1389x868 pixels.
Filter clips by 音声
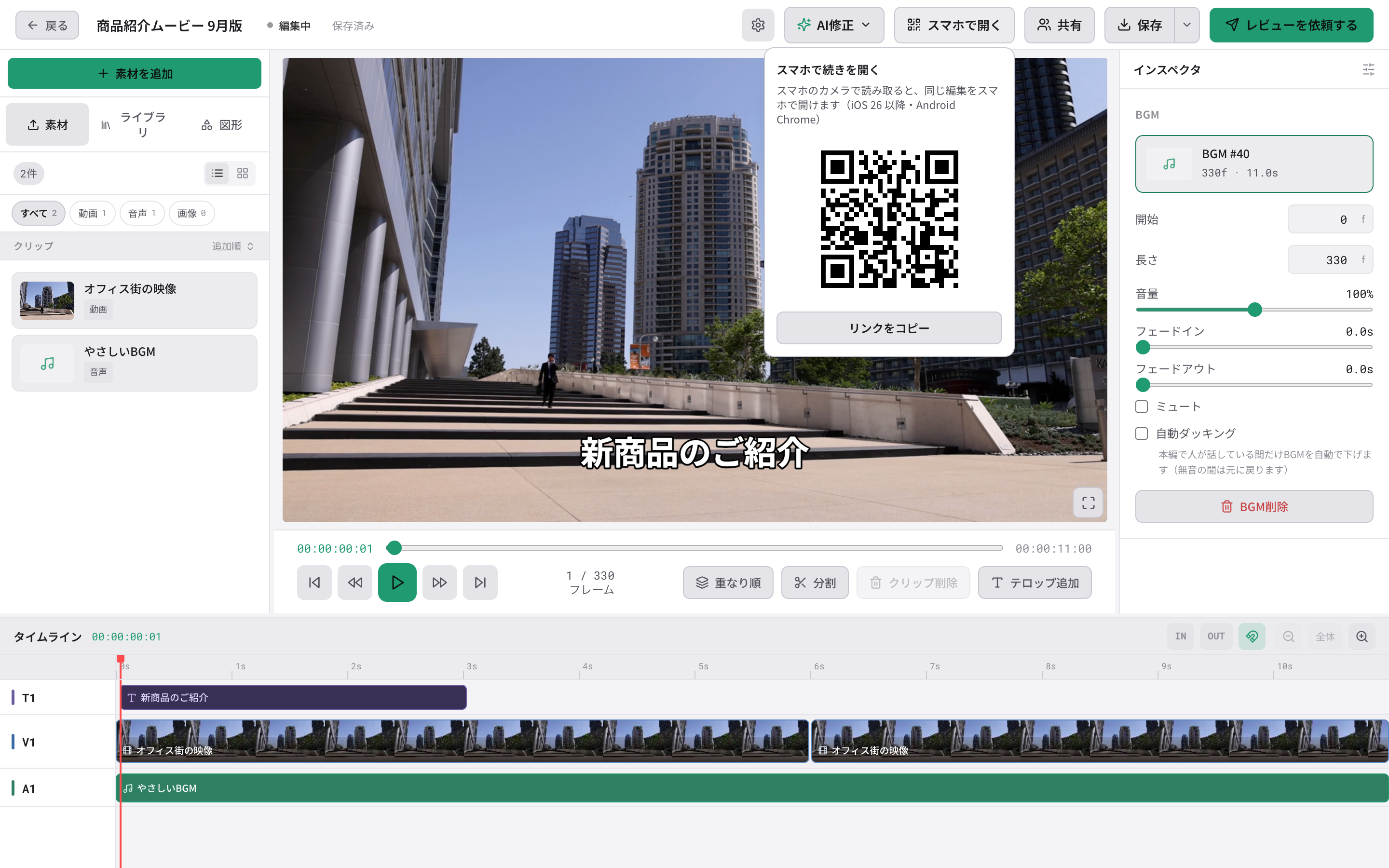142,213
